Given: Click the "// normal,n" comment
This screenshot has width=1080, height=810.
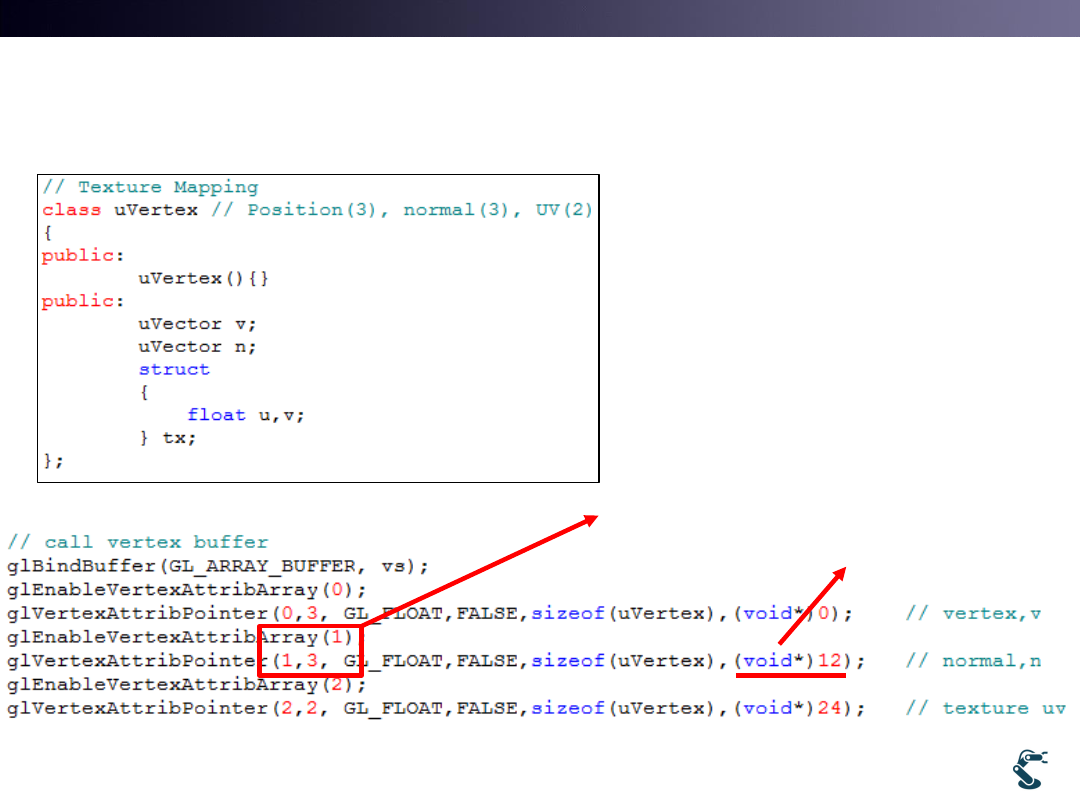Looking at the screenshot, I should click(973, 661).
